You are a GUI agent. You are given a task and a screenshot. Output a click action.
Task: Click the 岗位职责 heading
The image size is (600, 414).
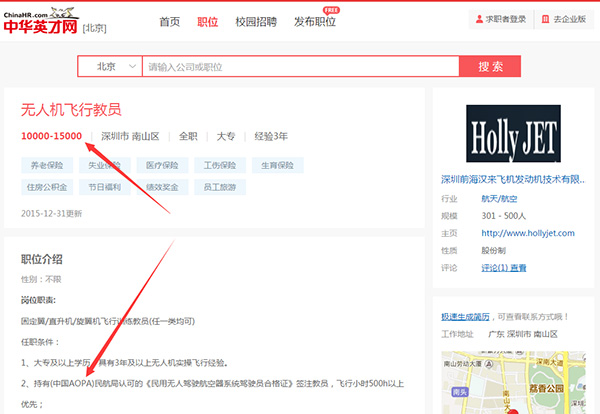tap(38, 300)
